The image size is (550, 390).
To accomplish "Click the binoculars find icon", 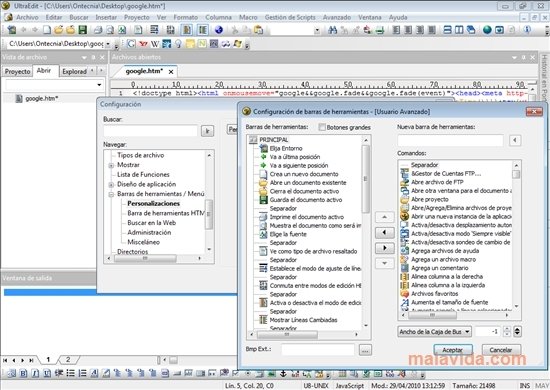I will (332, 30).
